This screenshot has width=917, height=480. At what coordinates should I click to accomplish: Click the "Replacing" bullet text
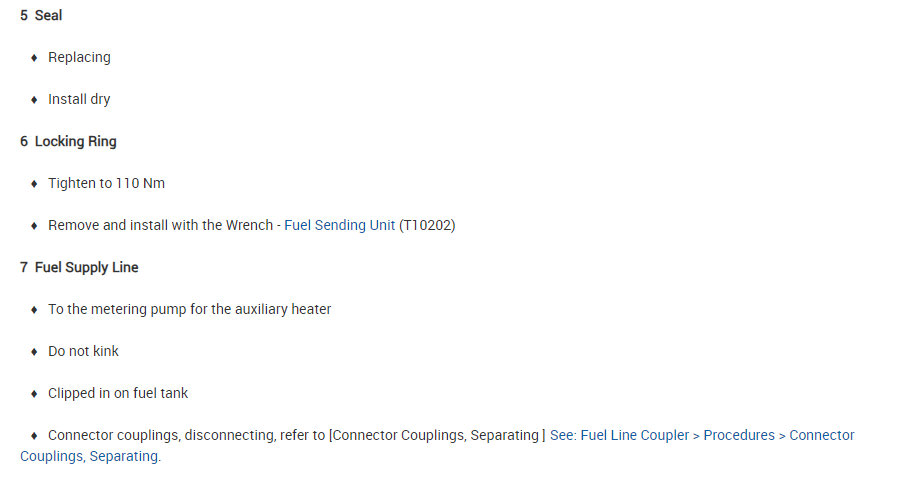pyautogui.click(x=79, y=58)
